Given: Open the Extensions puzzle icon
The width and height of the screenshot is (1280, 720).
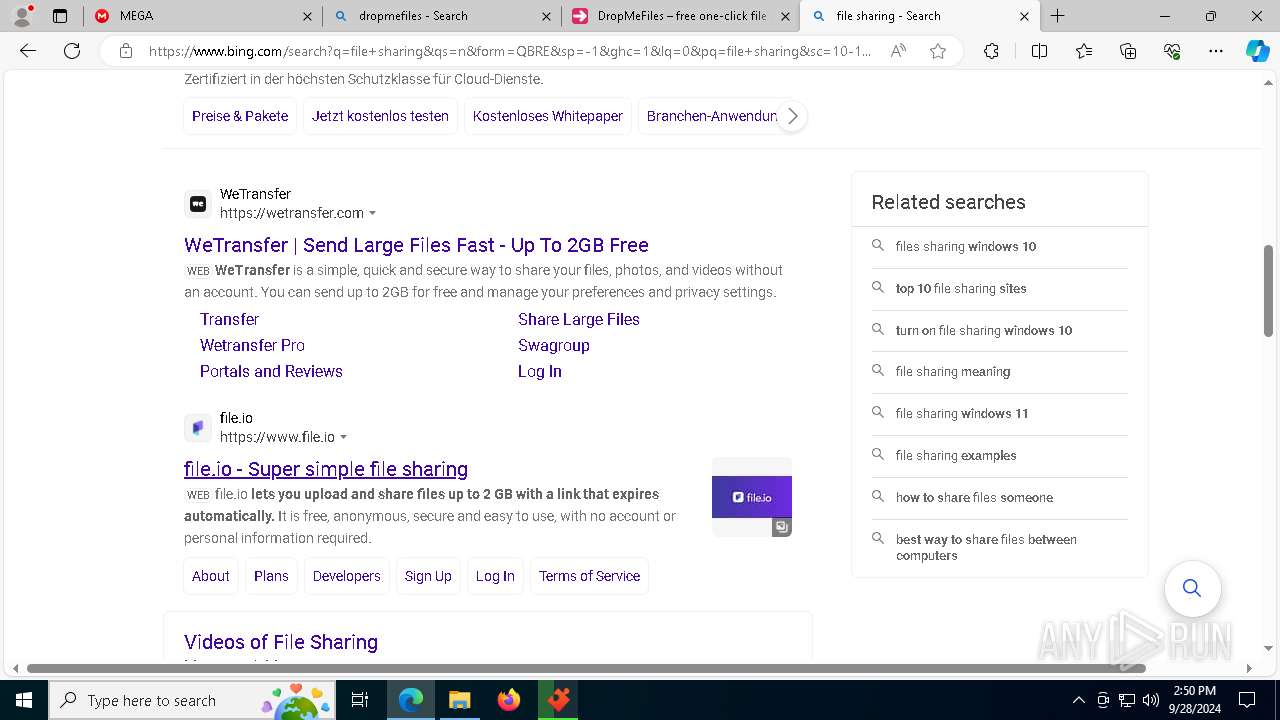Looking at the screenshot, I should (991, 51).
